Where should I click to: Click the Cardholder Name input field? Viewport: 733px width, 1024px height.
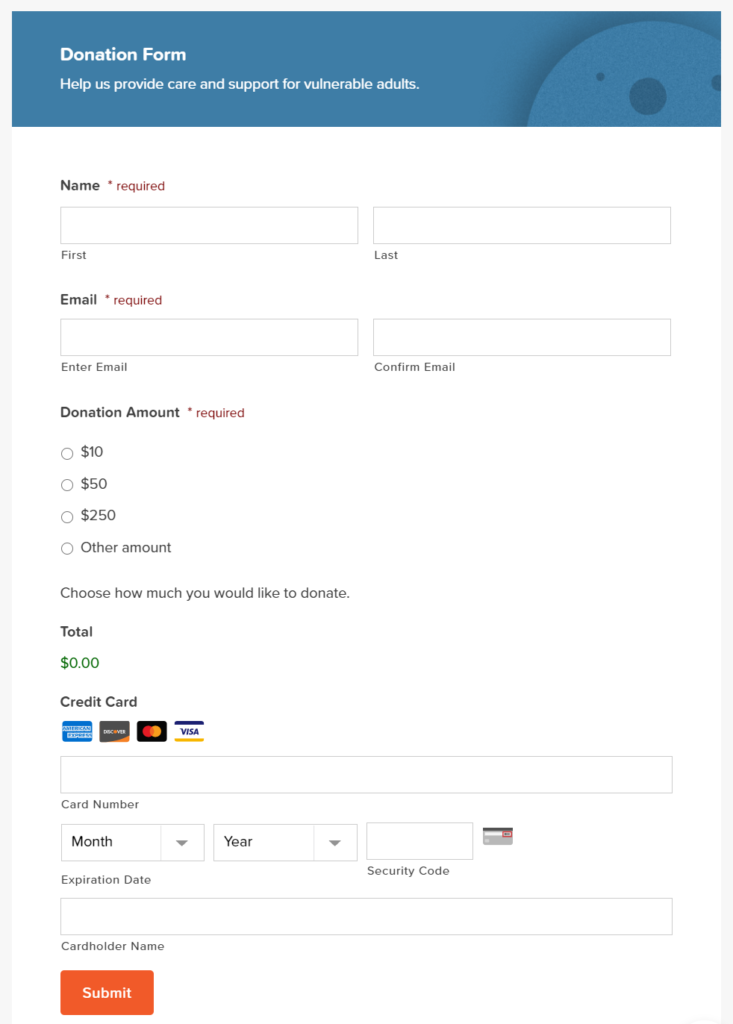coord(366,916)
